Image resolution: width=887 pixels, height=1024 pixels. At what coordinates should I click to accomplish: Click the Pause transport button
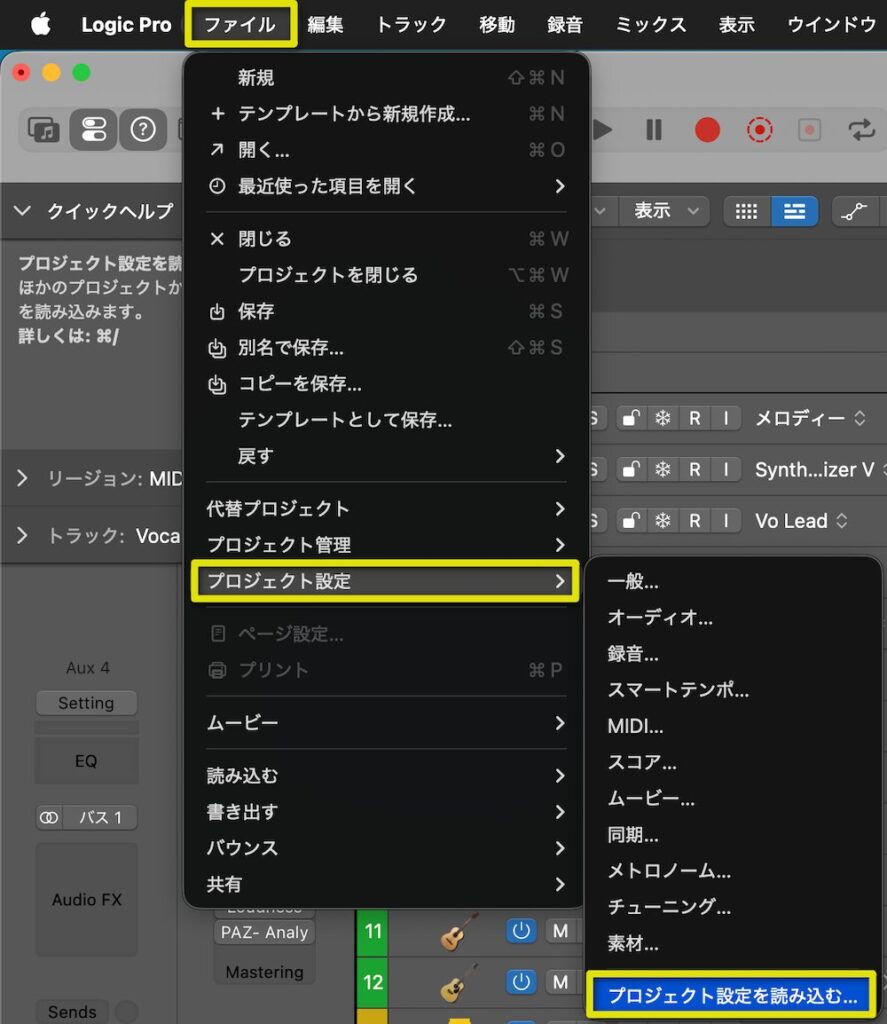pyautogui.click(x=653, y=129)
